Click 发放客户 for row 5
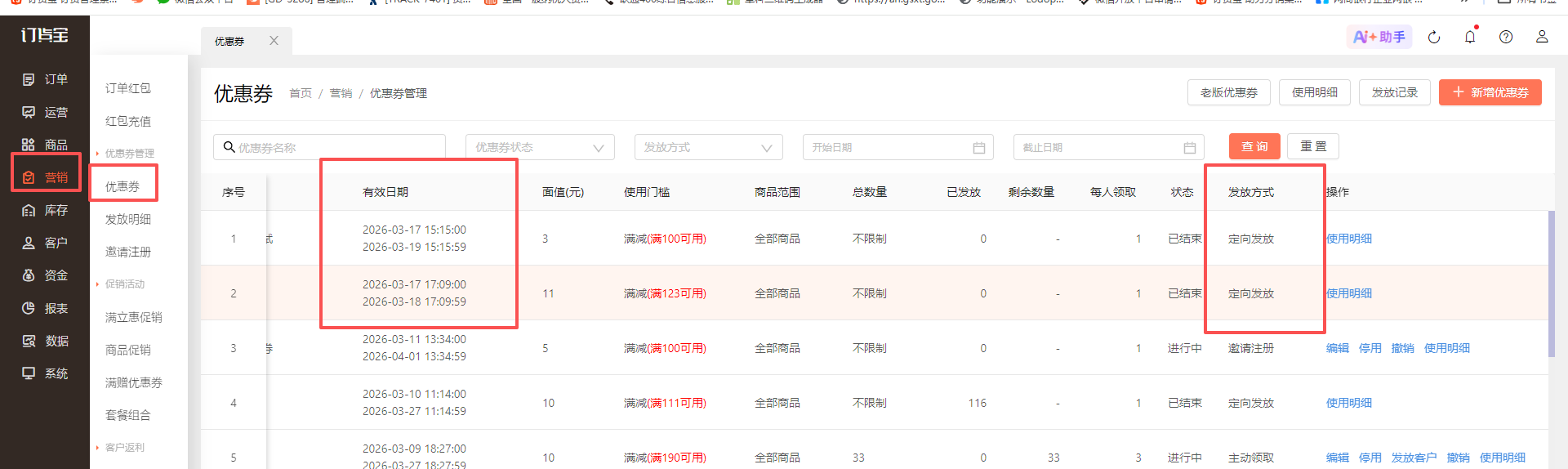Image resolution: width=1568 pixels, height=469 pixels. (1414, 458)
